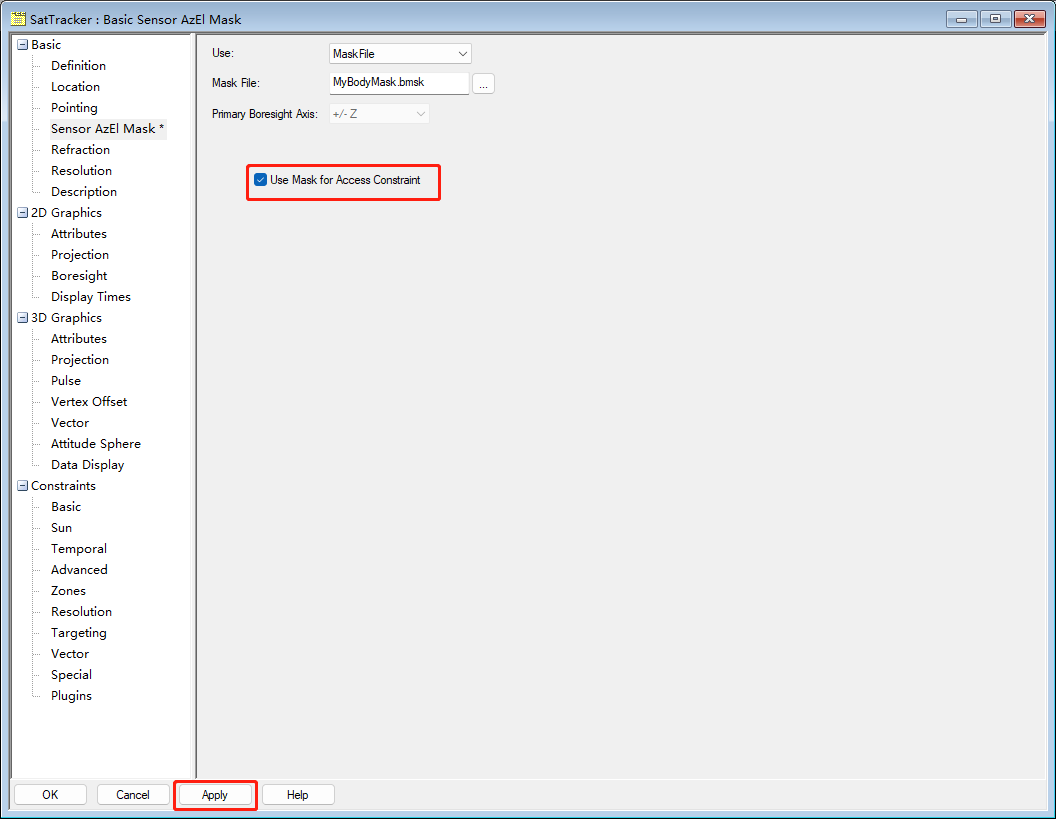
Task: Browse for mask file with ellipsis button
Action: pyautogui.click(x=483, y=84)
